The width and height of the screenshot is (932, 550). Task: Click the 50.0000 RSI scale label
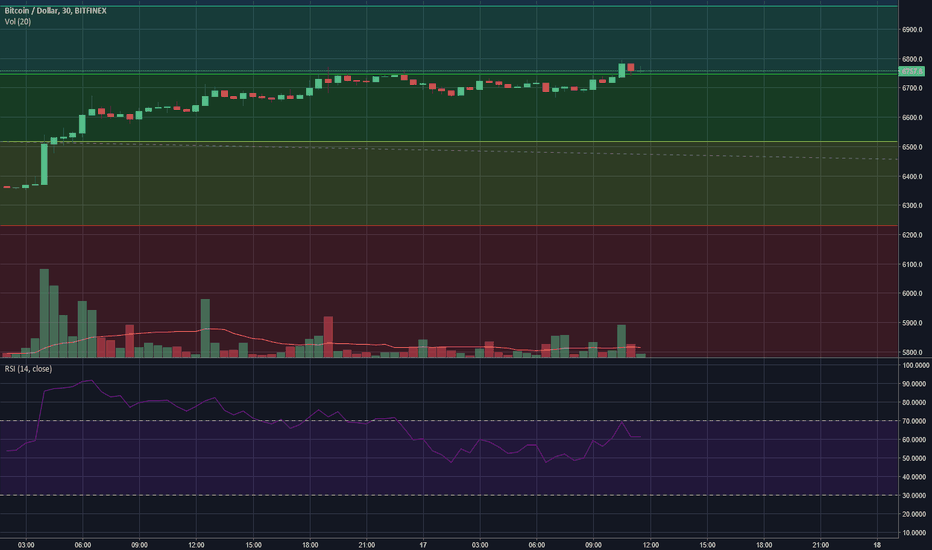(915, 458)
